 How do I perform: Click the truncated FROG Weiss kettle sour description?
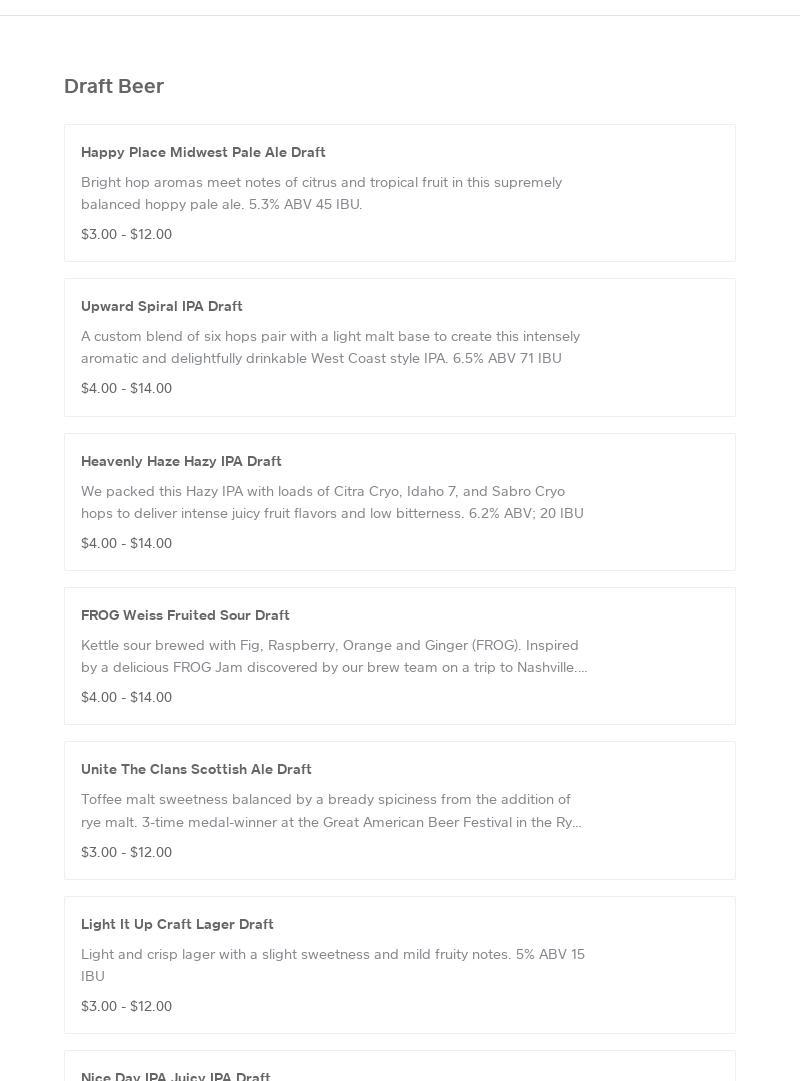334,656
